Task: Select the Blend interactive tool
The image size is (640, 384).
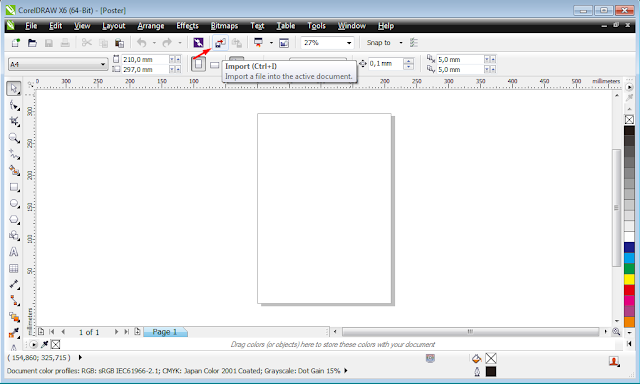Action: tap(14, 317)
